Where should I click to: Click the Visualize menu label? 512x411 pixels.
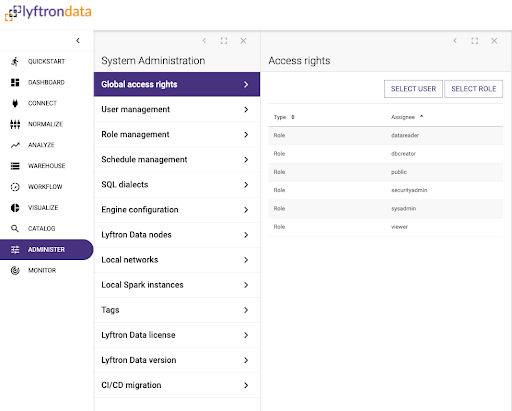[43, 208]
